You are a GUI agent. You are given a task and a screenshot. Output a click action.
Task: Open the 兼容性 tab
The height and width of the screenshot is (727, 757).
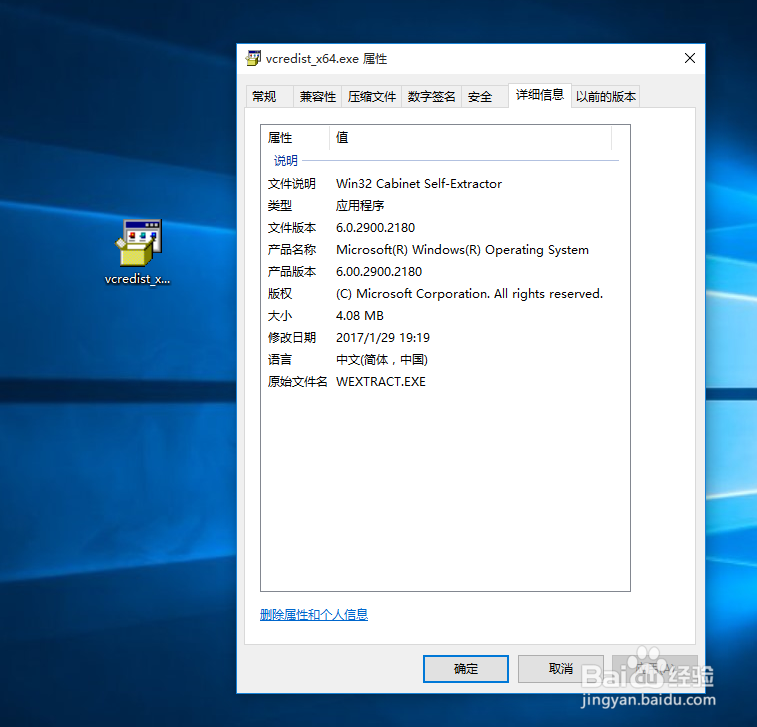[317, 97]
